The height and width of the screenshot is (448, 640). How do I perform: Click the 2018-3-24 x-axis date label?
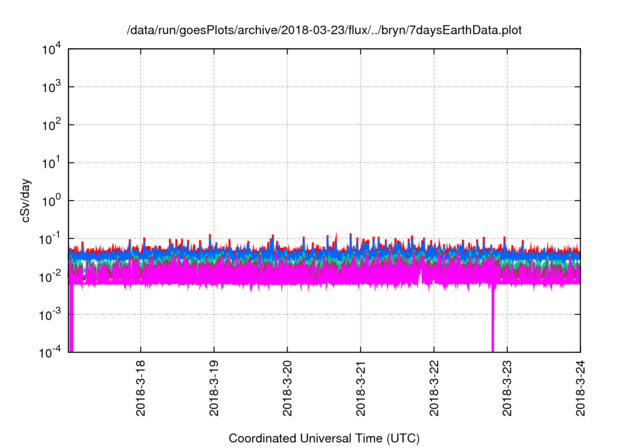point(580,388)
